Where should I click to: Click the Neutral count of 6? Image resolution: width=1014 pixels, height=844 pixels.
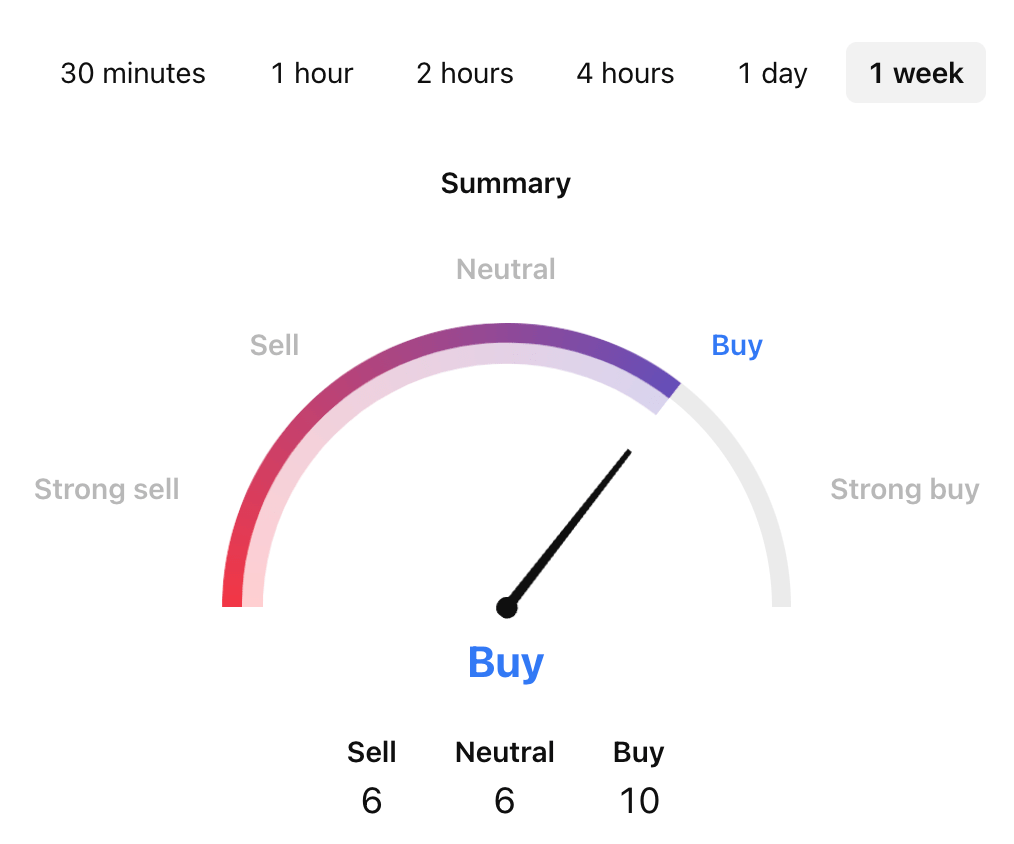(505, 800)
